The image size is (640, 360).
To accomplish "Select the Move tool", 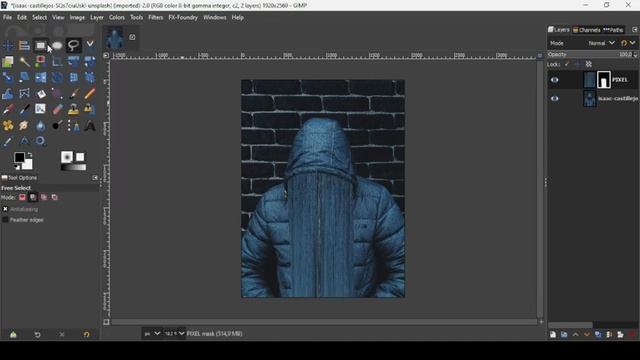I will [x=8, y=45].
